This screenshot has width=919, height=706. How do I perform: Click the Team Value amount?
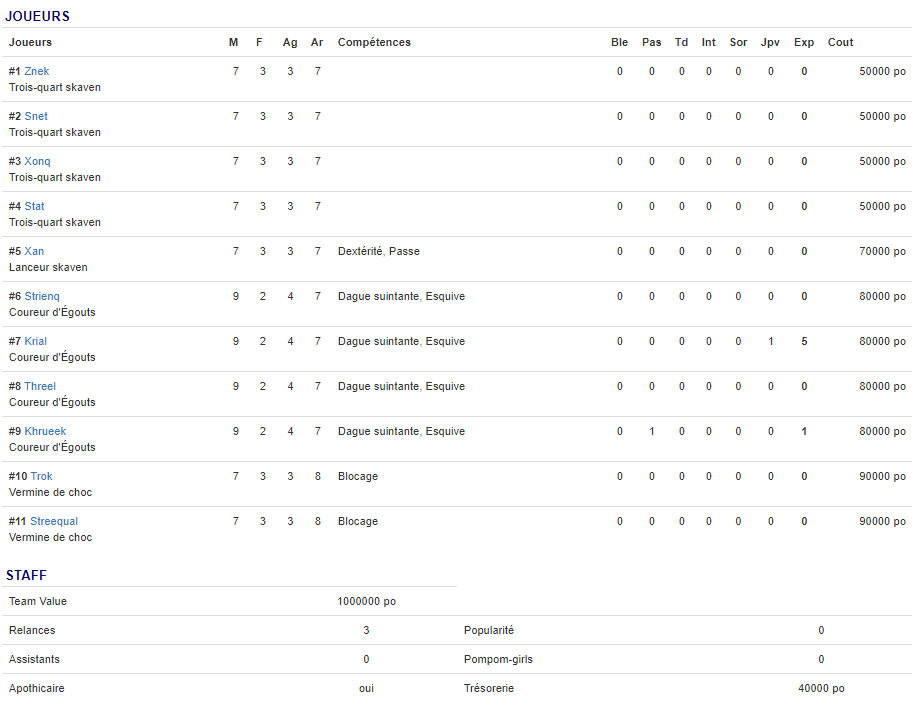coord(367,601)
